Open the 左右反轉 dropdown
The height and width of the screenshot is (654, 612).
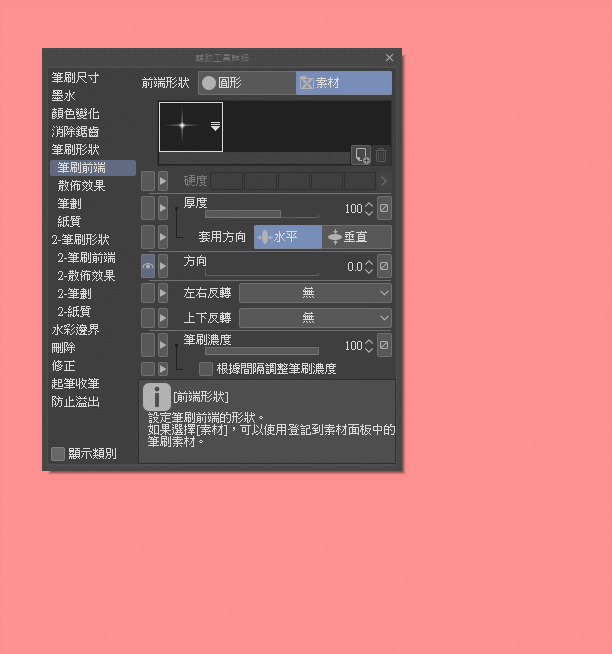coord(315,293)
